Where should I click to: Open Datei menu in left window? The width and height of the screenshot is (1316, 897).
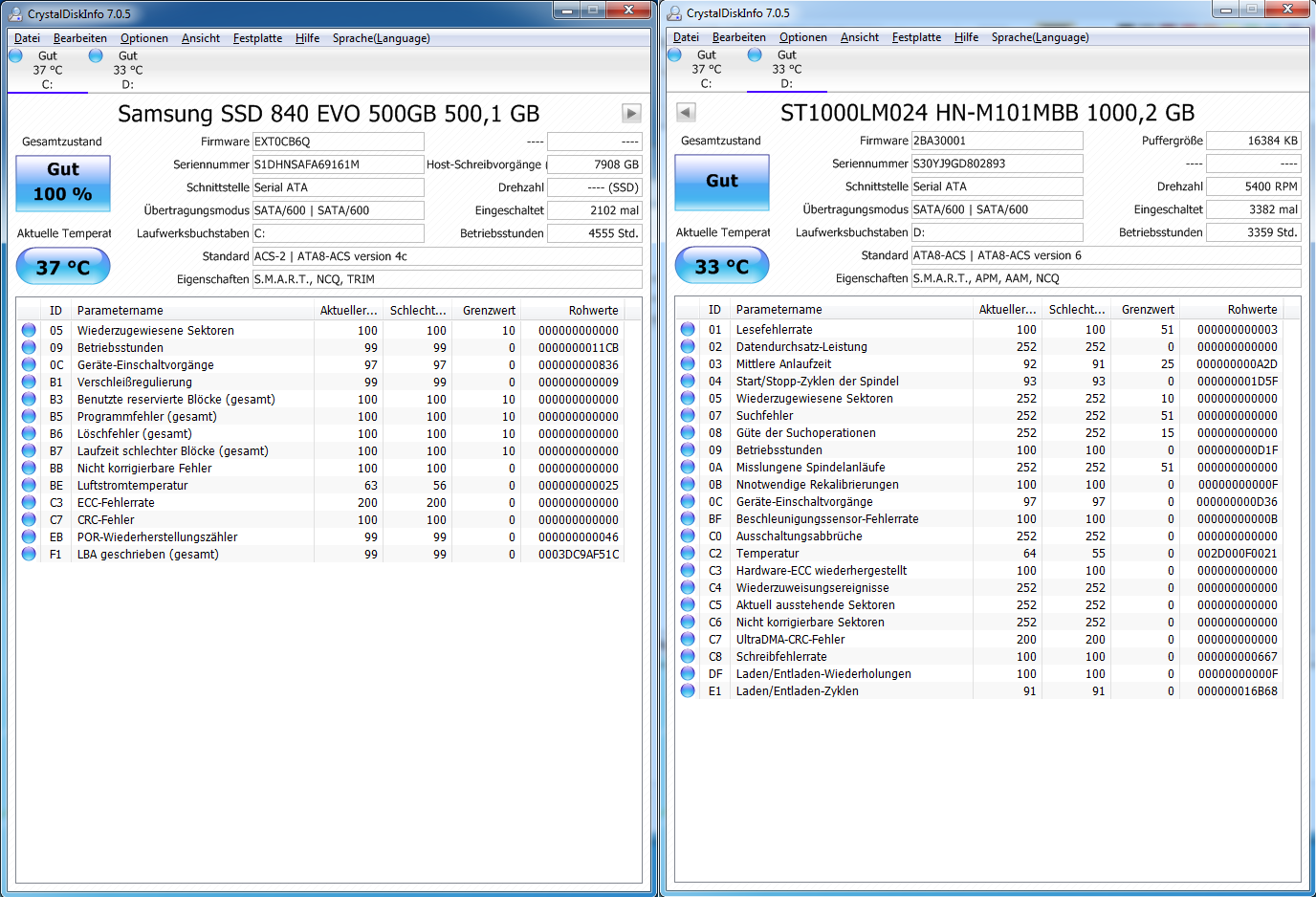tap(27, 38)
